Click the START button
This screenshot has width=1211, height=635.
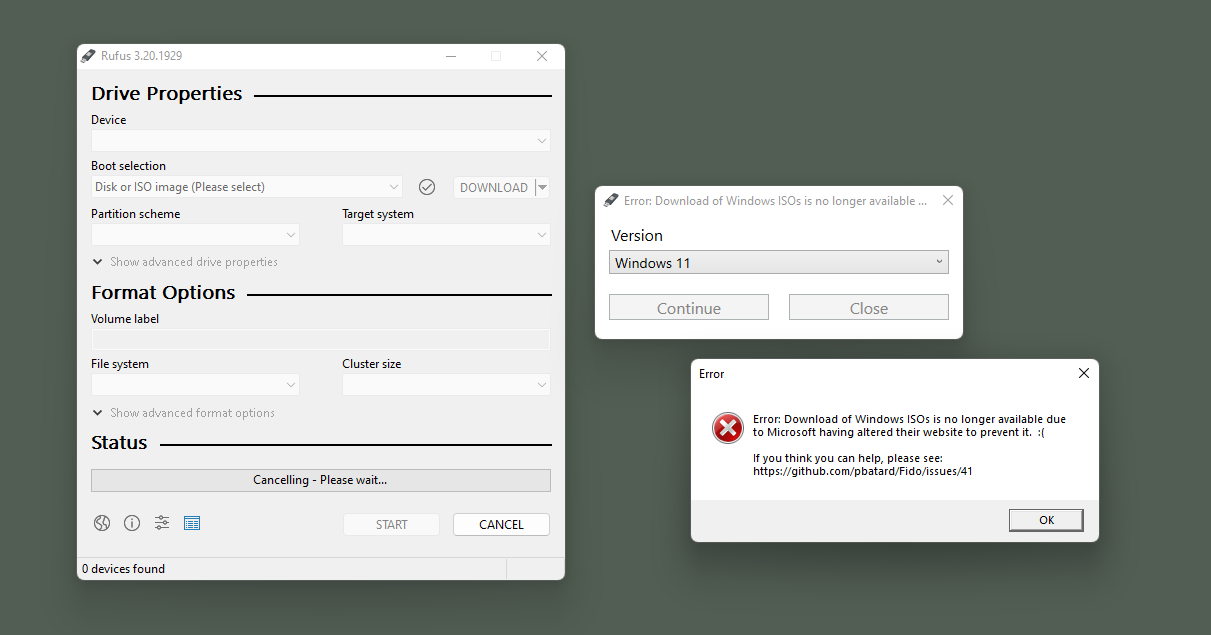click(x=391, y=524)
